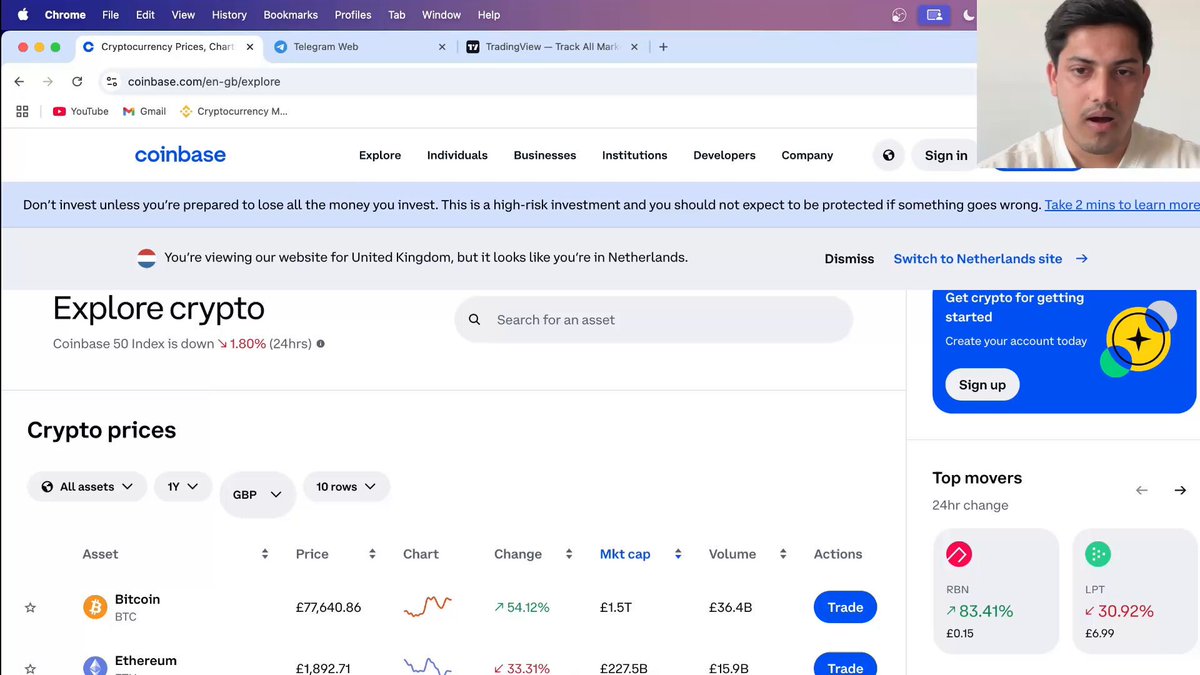Open the Institutions nav menu
The image size is (1200, 675).
[634, 155]
